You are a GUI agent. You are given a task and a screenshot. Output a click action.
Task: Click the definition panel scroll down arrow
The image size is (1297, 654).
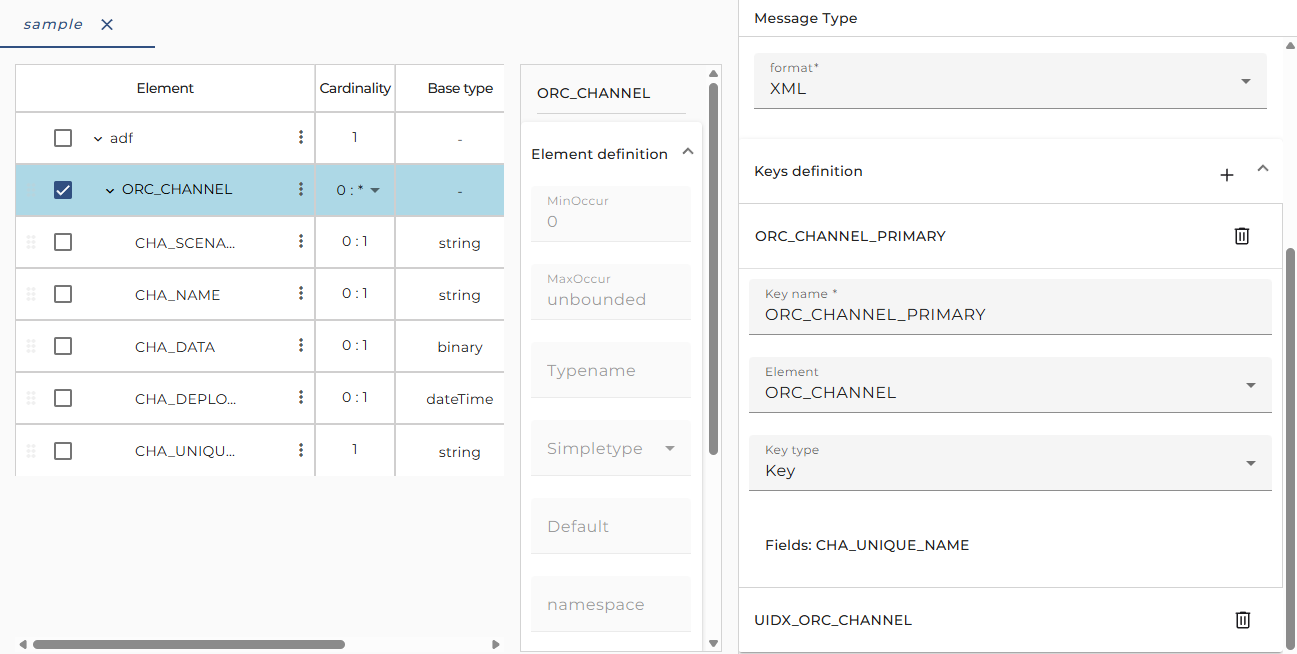click(x=713, y=644)
